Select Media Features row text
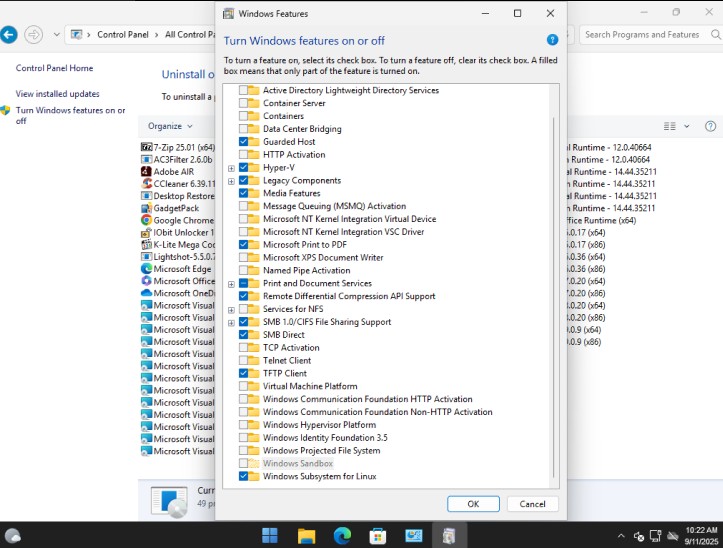This screenshot has height=548, width=723. [291, 193]
